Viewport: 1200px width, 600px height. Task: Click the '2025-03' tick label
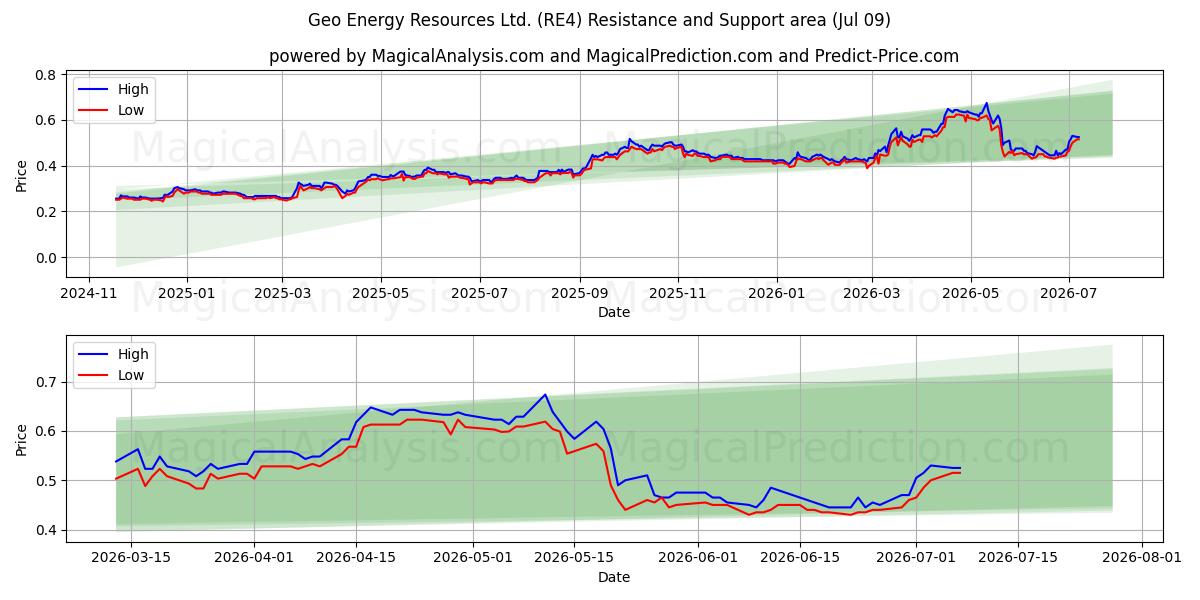(282, 293)
